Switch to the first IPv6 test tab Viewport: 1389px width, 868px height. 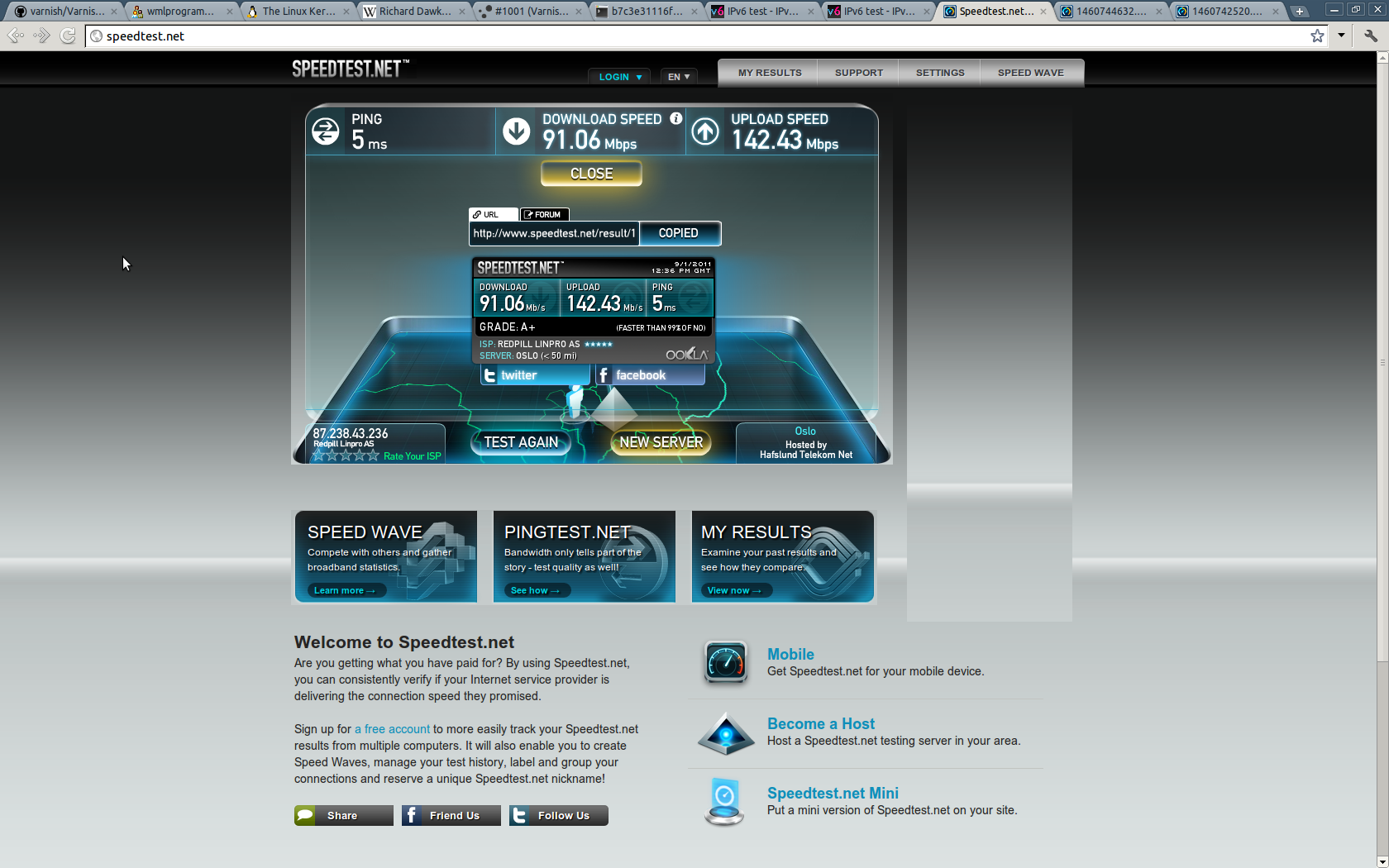(762, 11)
